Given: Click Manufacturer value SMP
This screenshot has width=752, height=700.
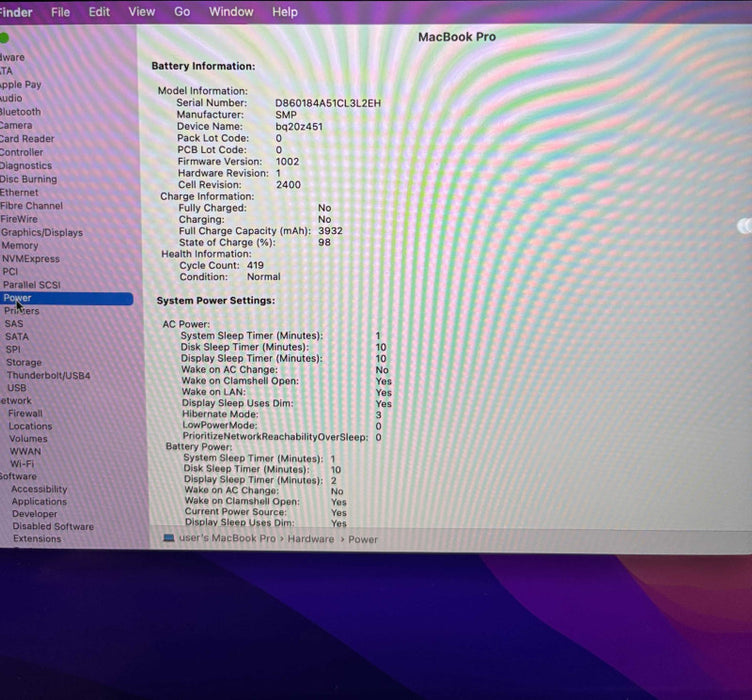Looking at the screenshot, I should tap(286, 115).
